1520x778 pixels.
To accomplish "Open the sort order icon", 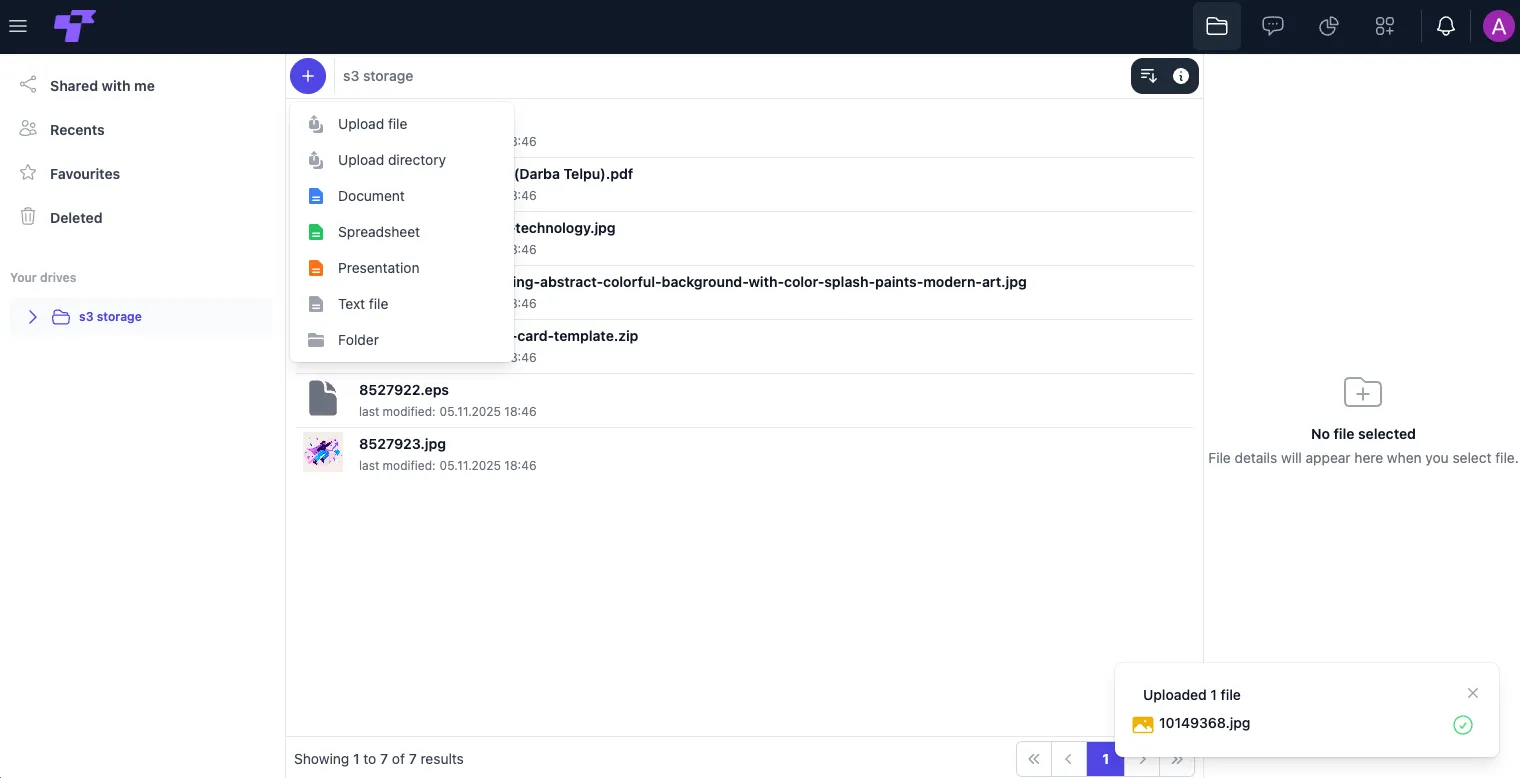I will click(1149, 76).
